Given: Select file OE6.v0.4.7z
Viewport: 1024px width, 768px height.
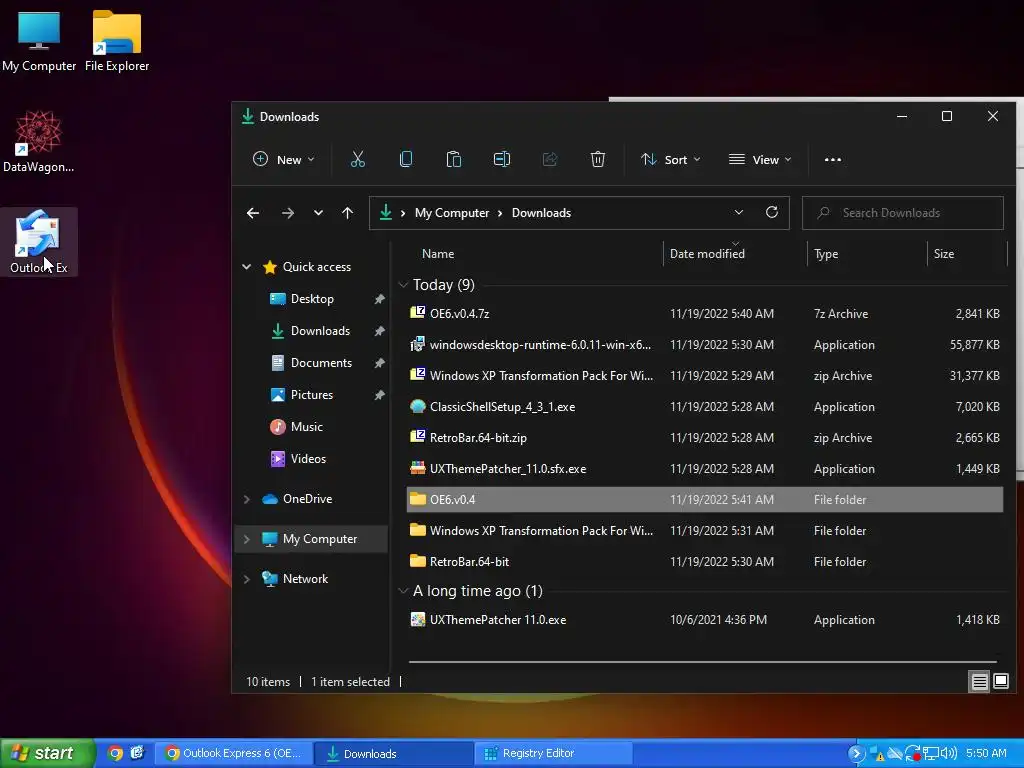Looking at the screenshot, I should 705,313.
